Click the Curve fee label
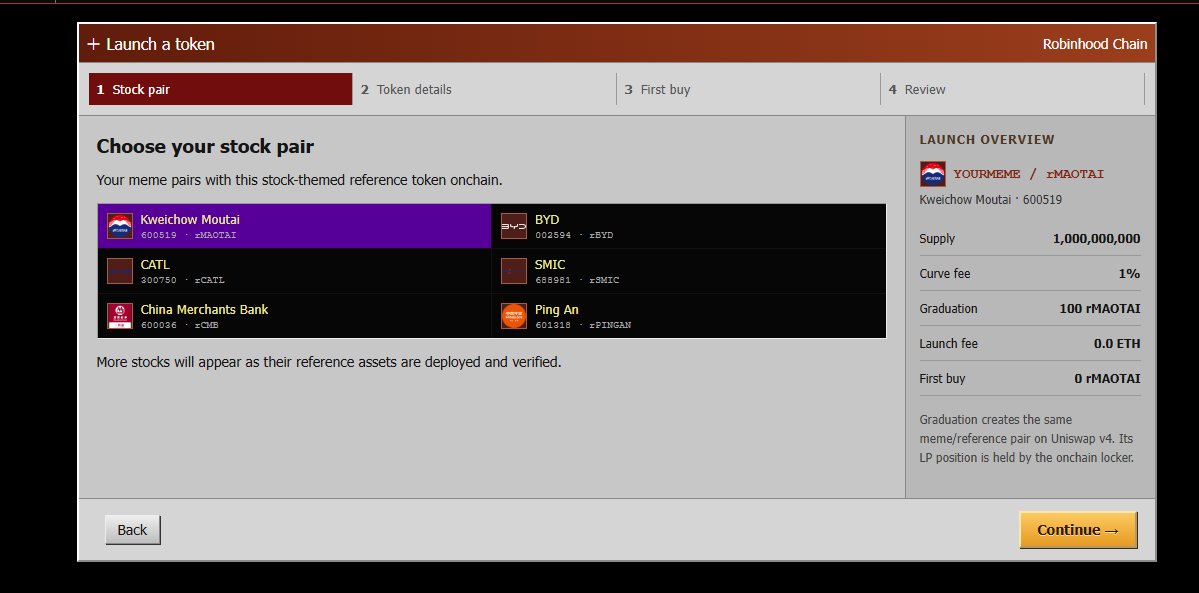Viewport: 1199px width, 593px height. click(x=944, y=274)
